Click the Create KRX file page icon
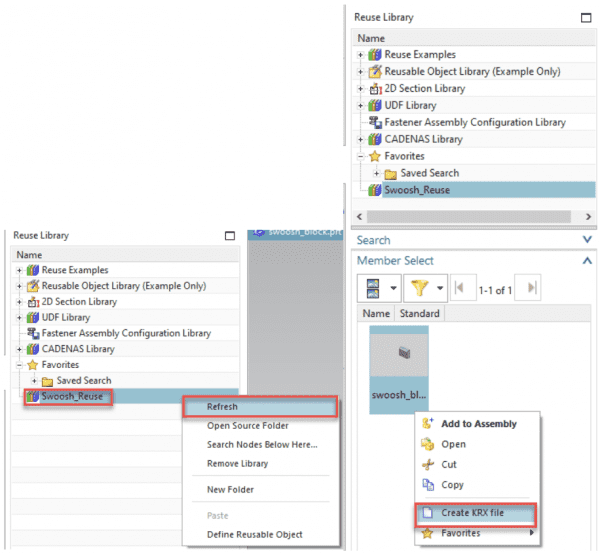This screenshot has width=600, height=554. pyautogui.click(x=427, y=513)
